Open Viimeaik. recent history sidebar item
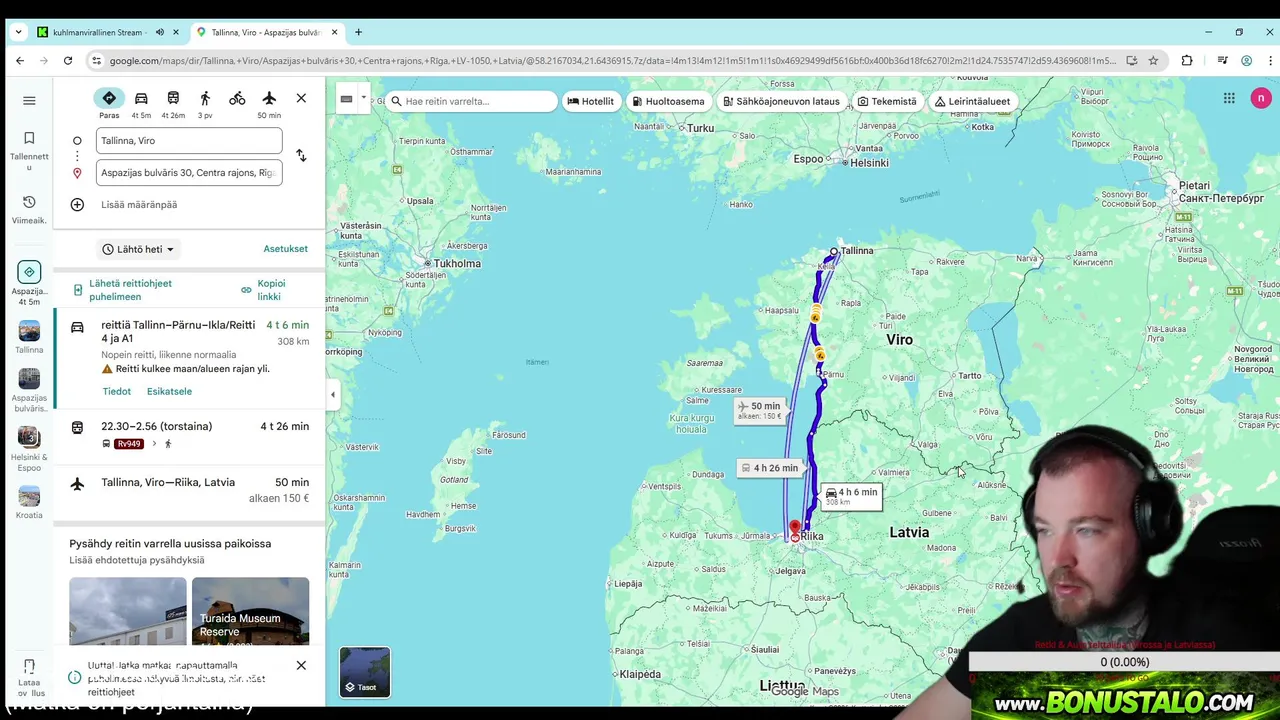1280x720 pixels. tap(29, 209)
